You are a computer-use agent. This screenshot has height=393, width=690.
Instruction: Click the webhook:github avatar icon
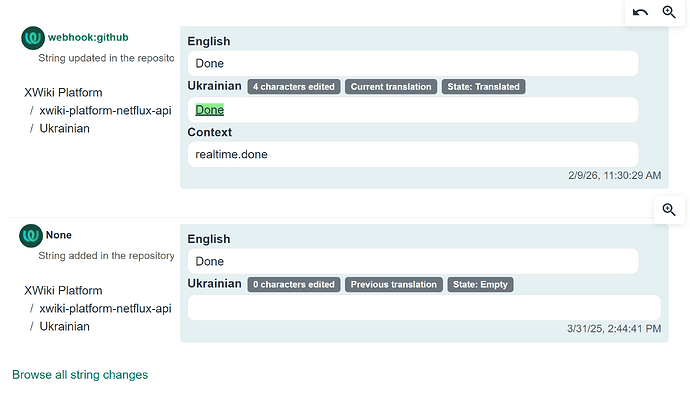point(33,38)
